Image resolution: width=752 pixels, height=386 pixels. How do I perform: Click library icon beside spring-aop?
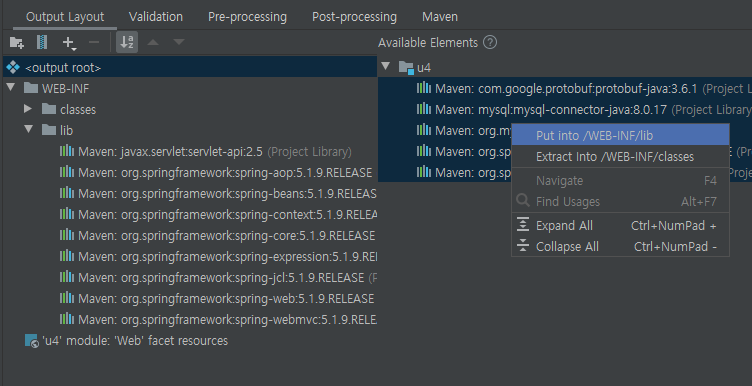click(67, 172)
